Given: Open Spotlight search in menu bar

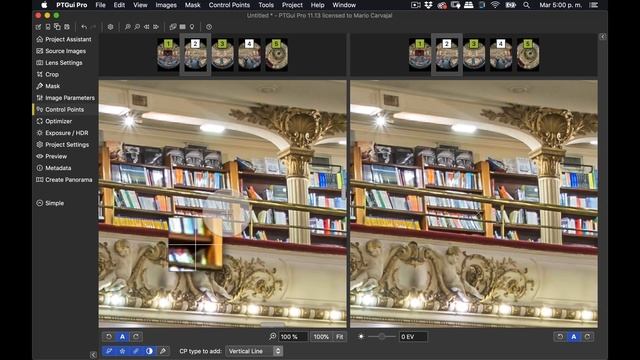Looking at the screenshot, I should pyautogui.click(x=527, y=5).
